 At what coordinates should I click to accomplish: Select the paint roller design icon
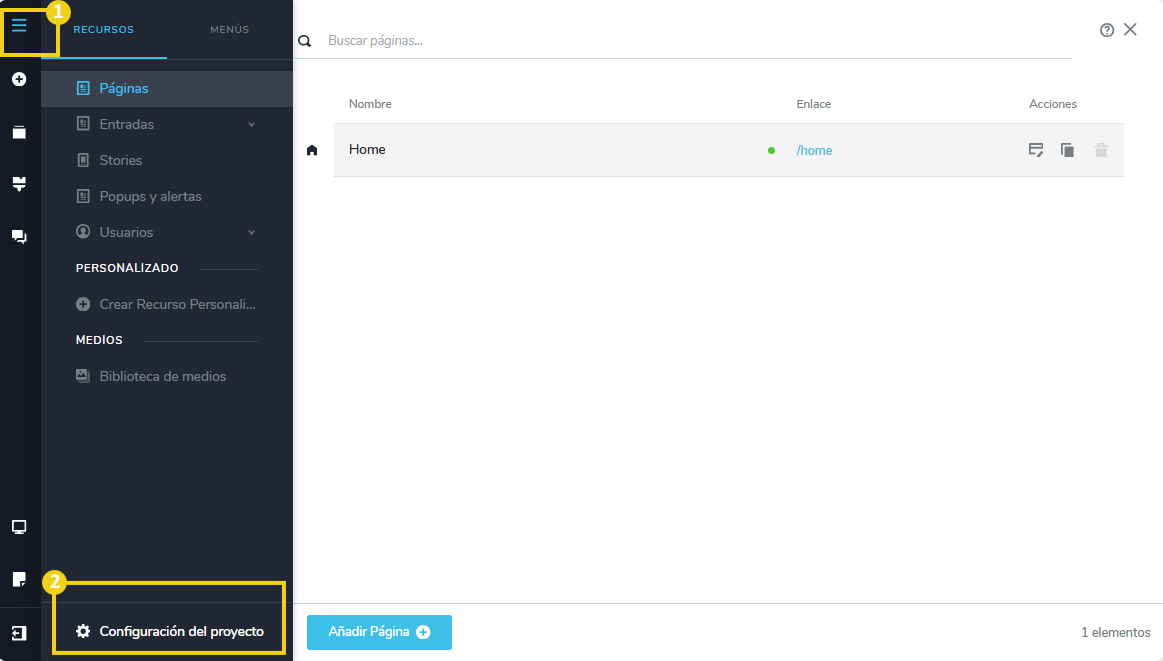(x=19, y=184)
